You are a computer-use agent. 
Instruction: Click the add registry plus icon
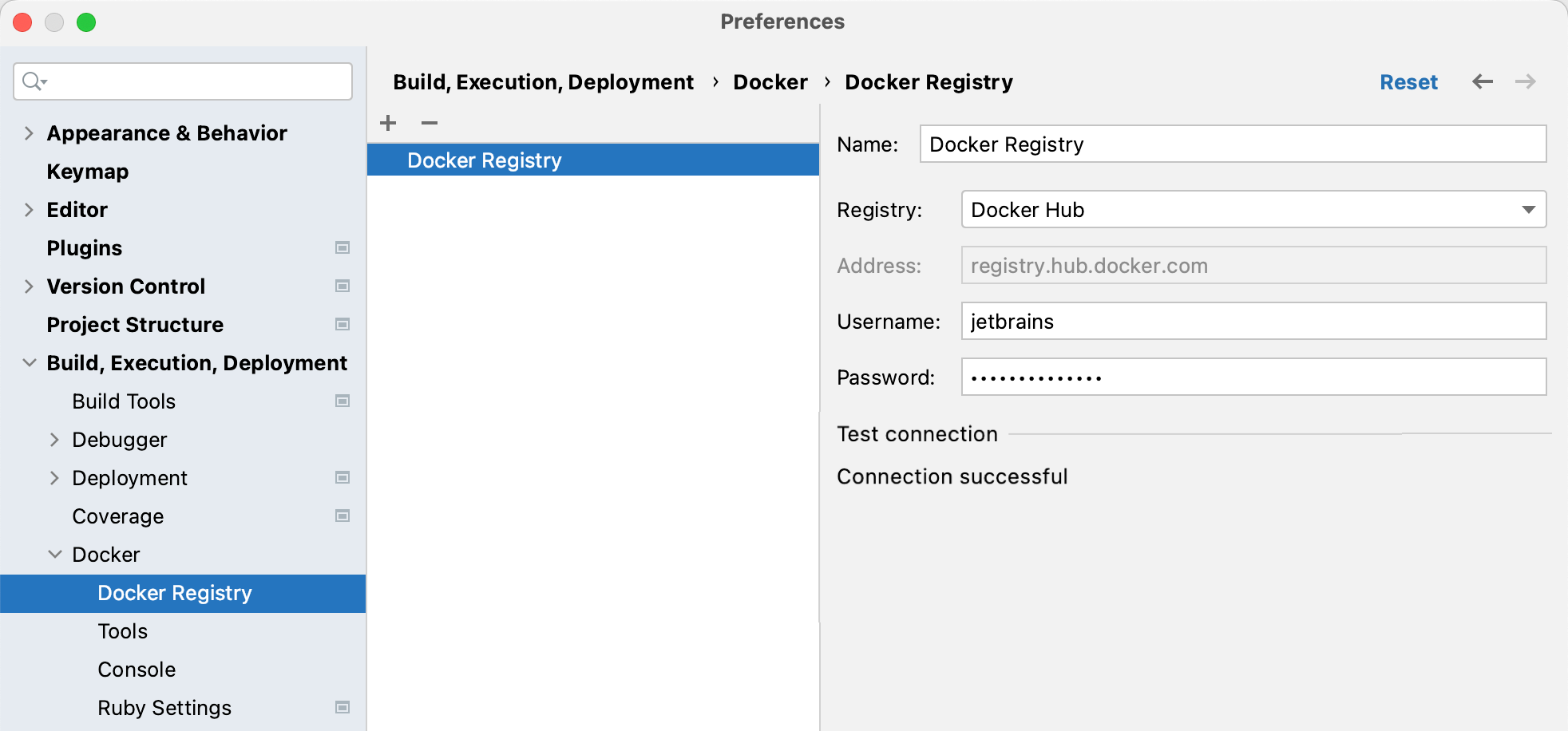(388, 123)
